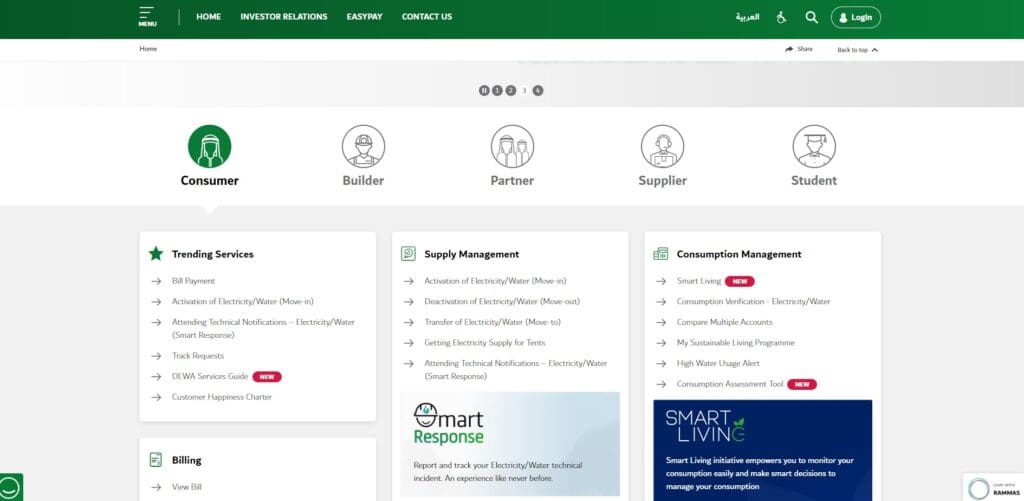The height and width of the screenshot is (501, 1024).
Task: Select the Partner persona icon
Action: click(x=512, y=146)
